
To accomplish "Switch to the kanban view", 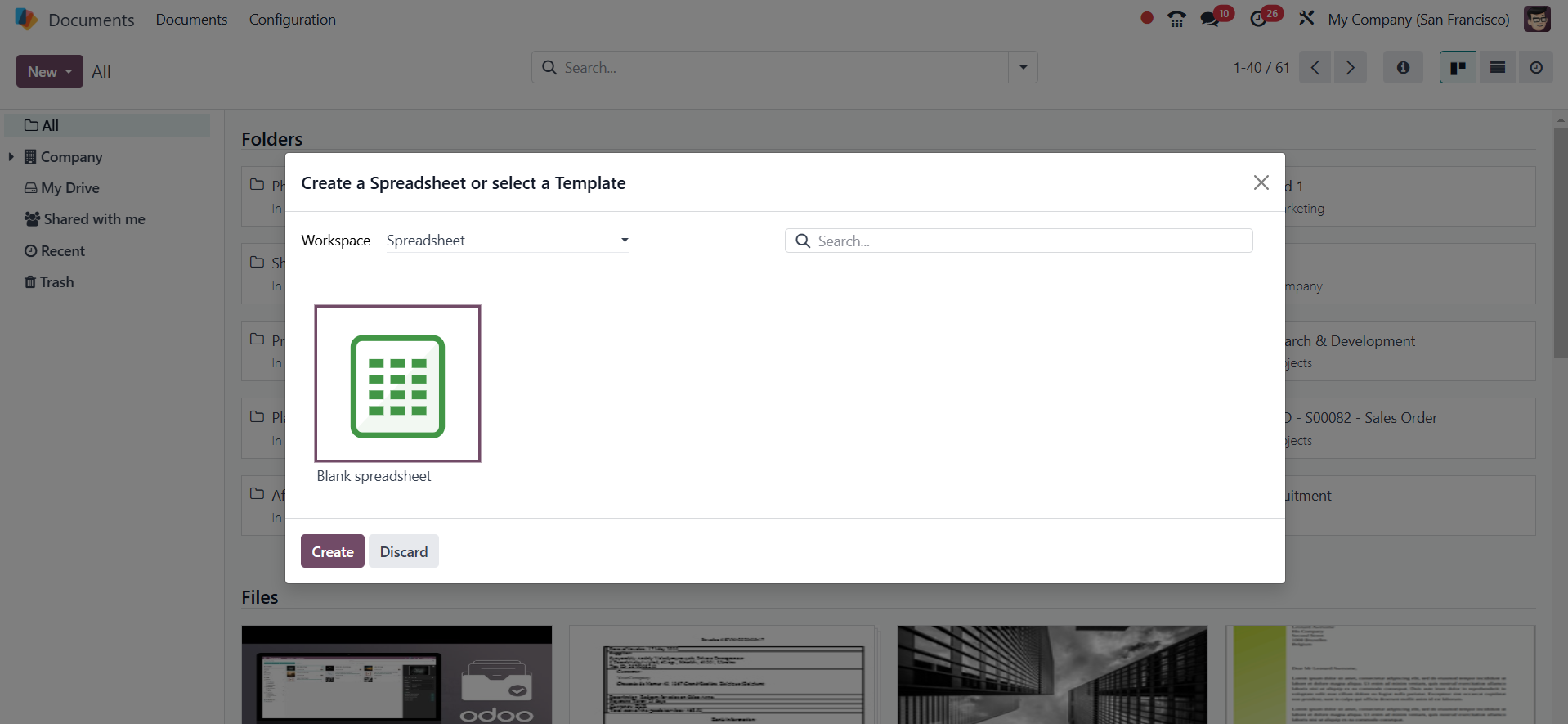I will point(1458,68).
